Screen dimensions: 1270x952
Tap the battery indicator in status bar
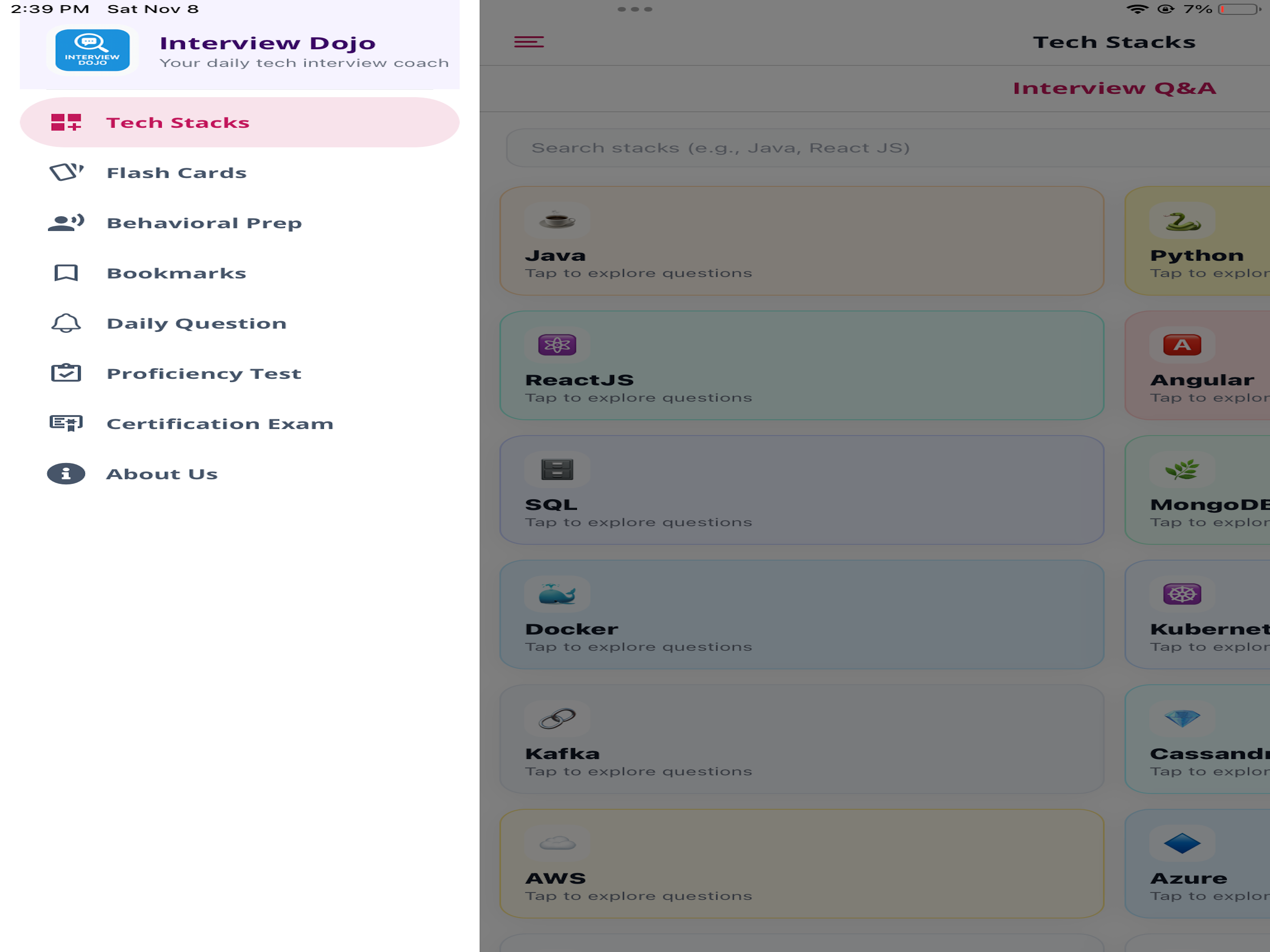[1239, 9]
